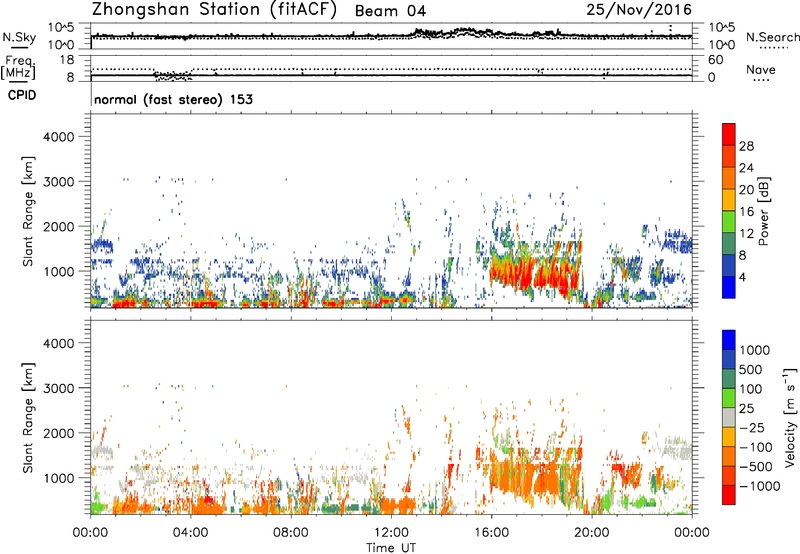Select the 'Power [dB]' colorbar title
Screen dimensions: 800x554
tap(763, 211)
